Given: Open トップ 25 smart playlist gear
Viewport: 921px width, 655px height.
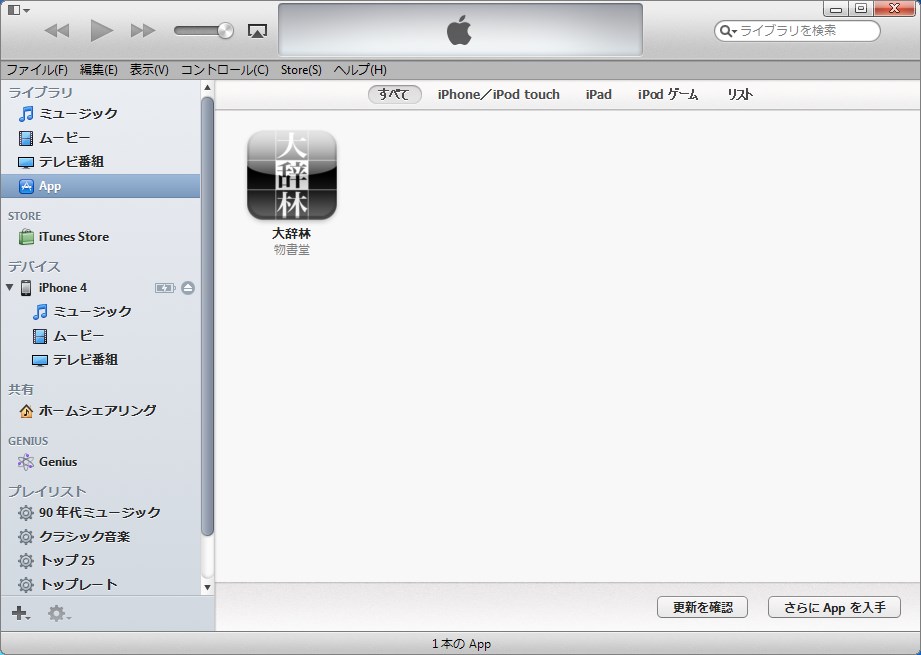Looking at the screenshot, I should click(x=26, y=561).
